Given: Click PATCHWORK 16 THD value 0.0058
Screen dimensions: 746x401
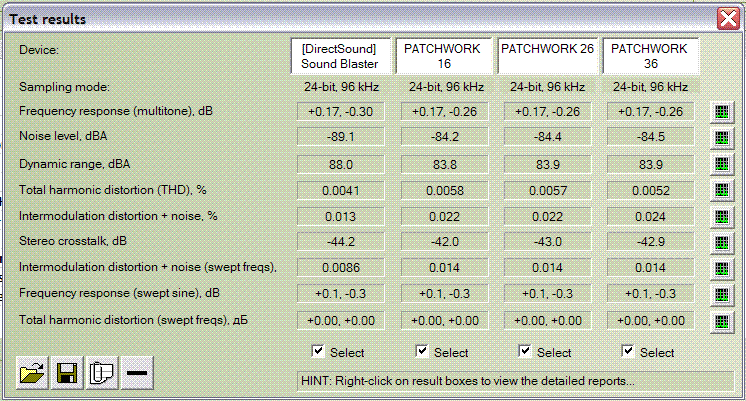Looking at the screenshot, I should coord(444,191).
